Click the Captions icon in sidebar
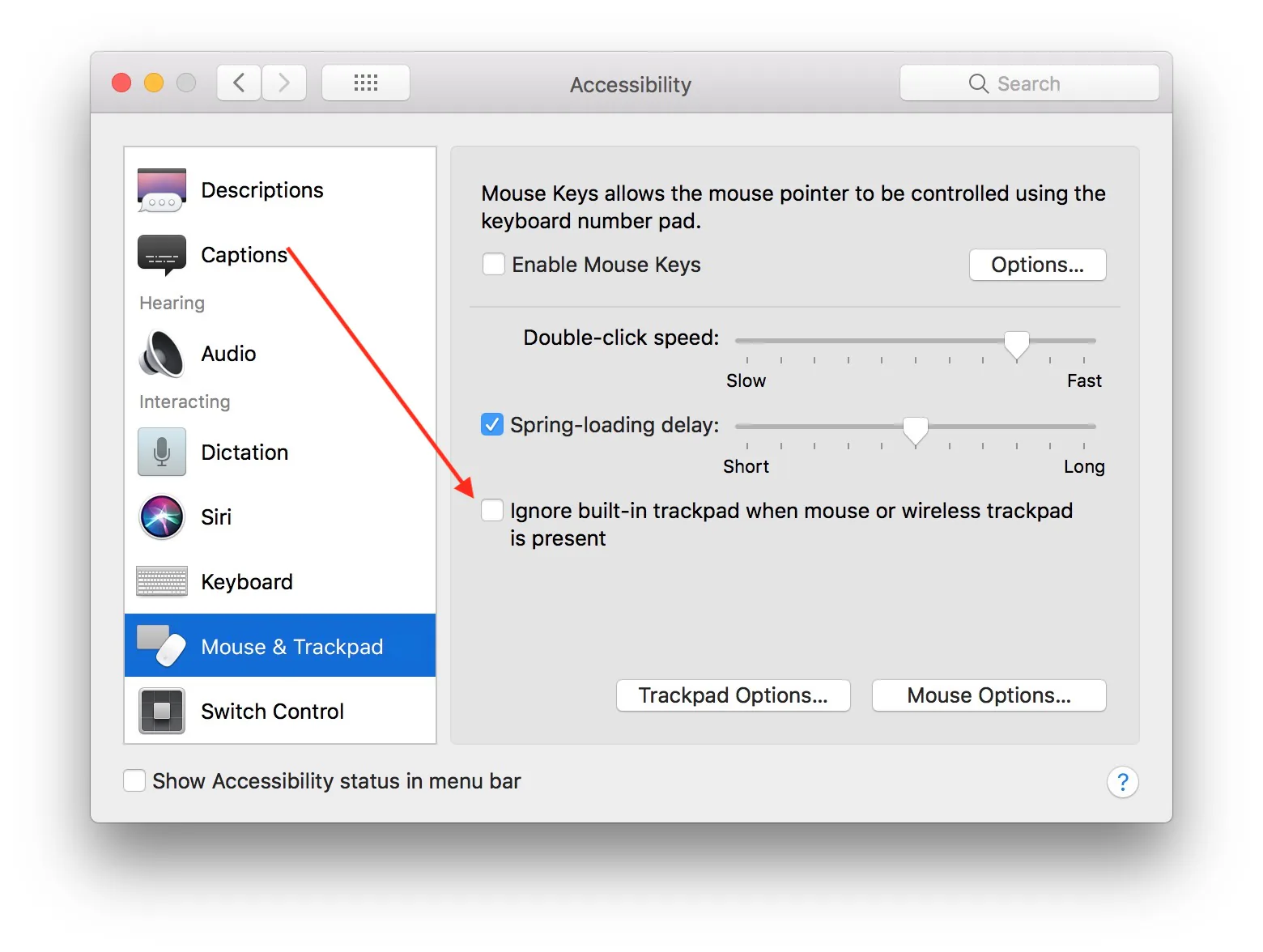Screen dimensions: 1263x952 point(162,255)
